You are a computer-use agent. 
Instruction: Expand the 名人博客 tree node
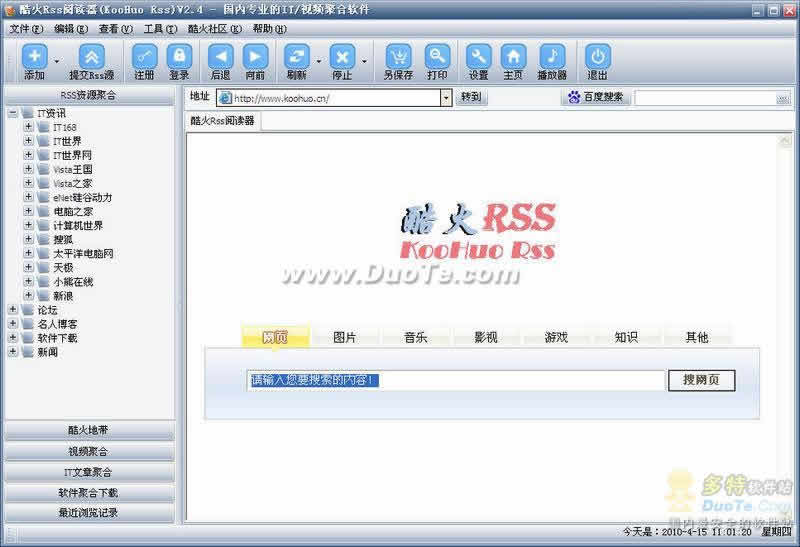13,324
